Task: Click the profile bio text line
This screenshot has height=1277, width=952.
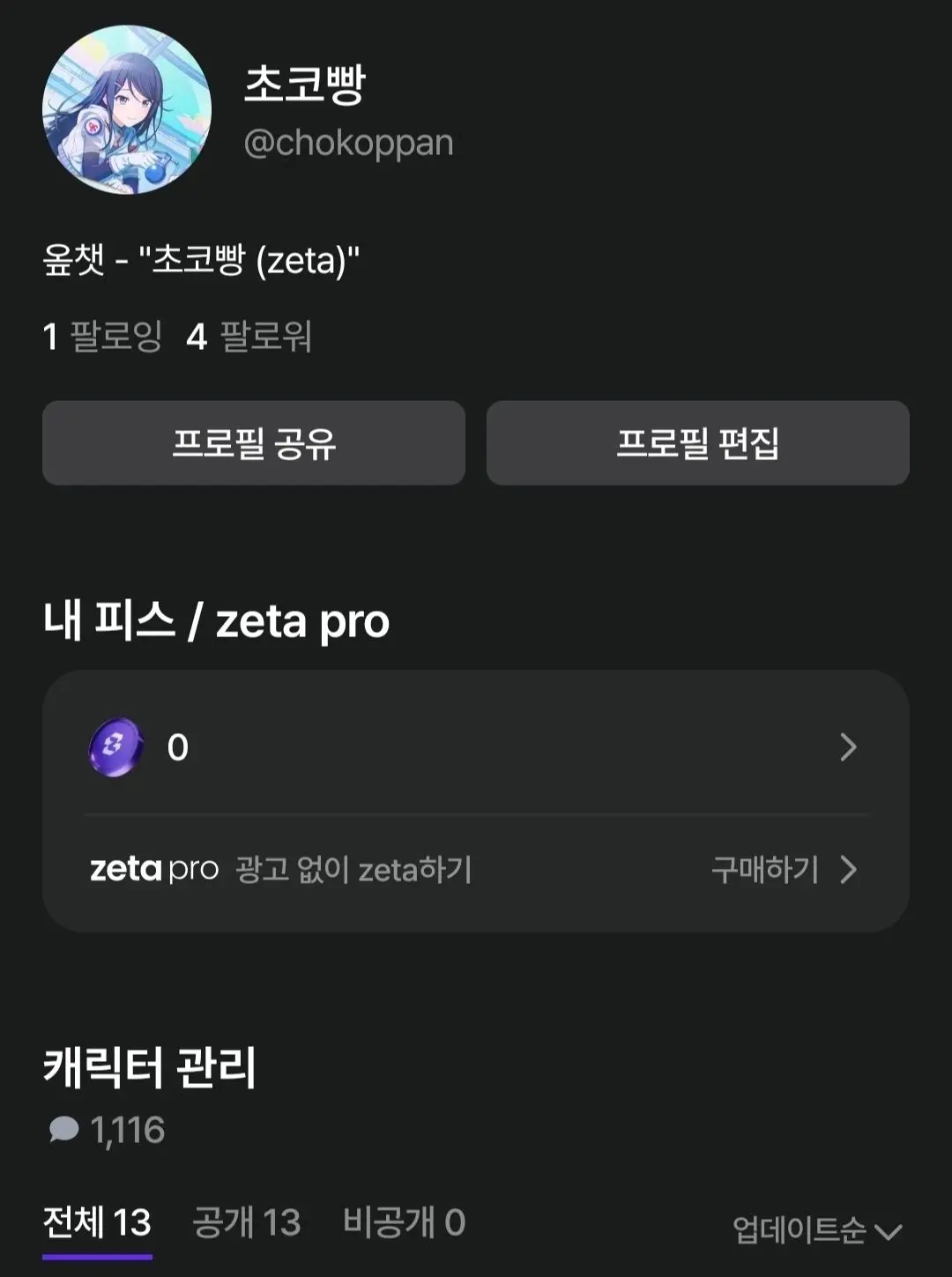Action: [201, 260]
